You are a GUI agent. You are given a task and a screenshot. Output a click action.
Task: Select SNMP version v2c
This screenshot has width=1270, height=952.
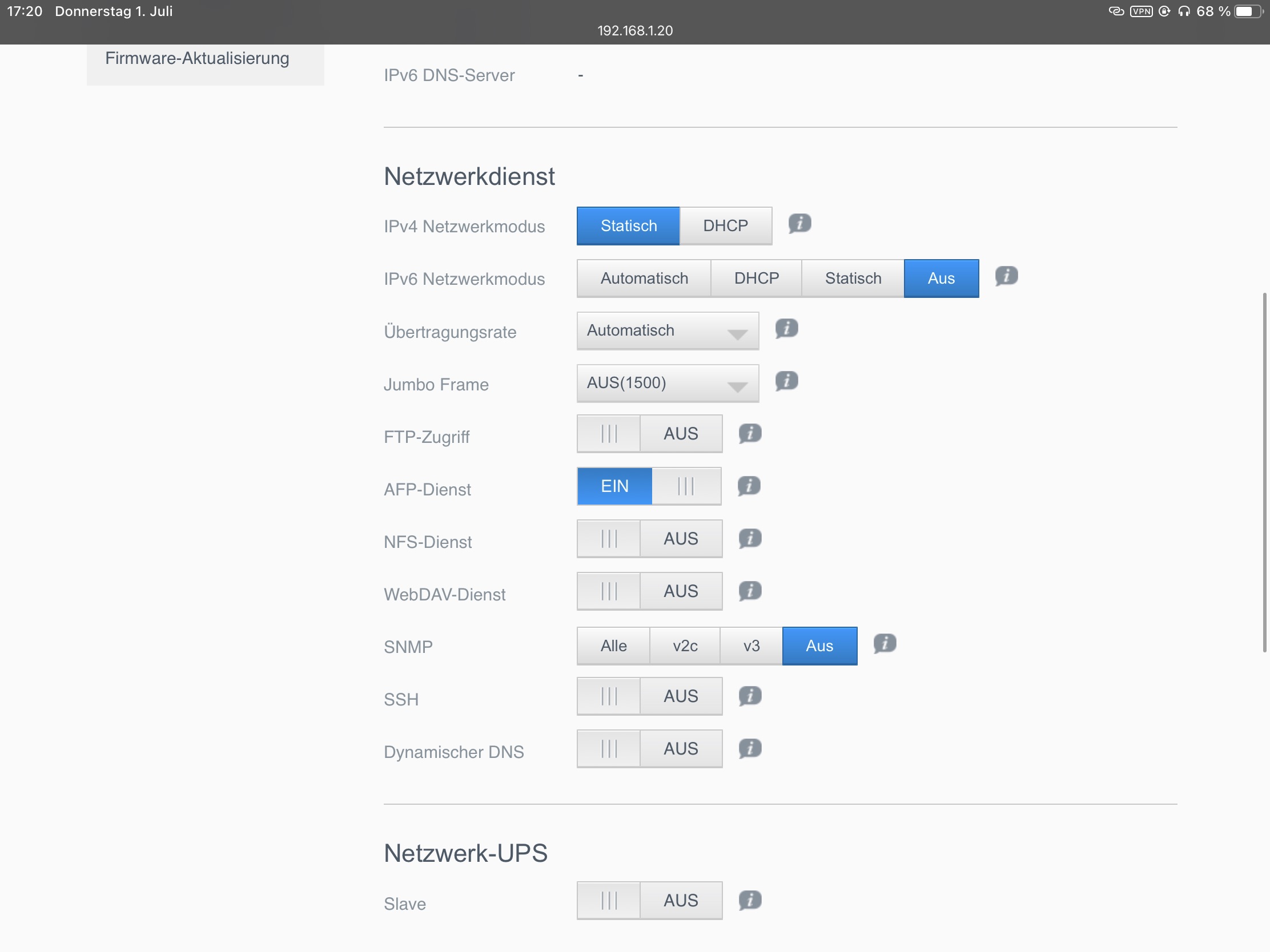[x=684, y=646]
